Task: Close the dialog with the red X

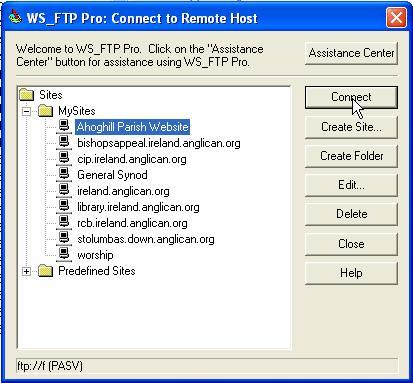Action: click(396, 17)
